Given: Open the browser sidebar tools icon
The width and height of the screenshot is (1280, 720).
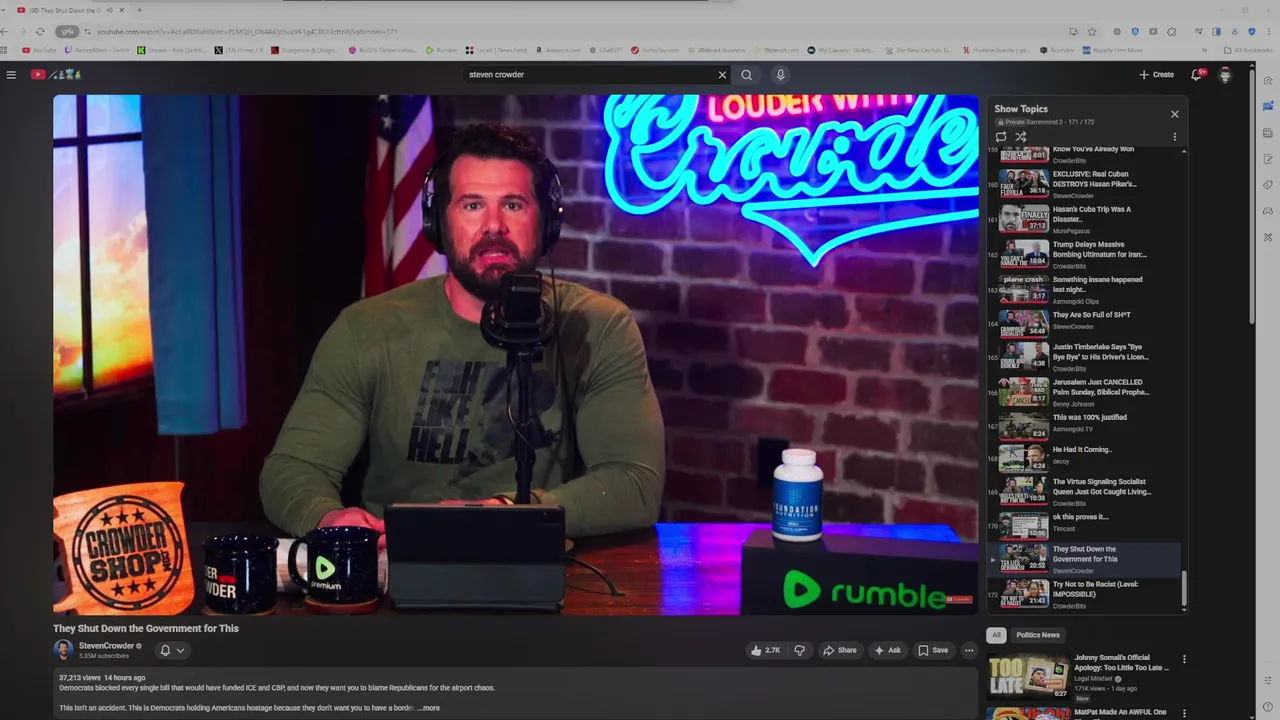Looking at the screenshot, I should tap(1268, 237).
